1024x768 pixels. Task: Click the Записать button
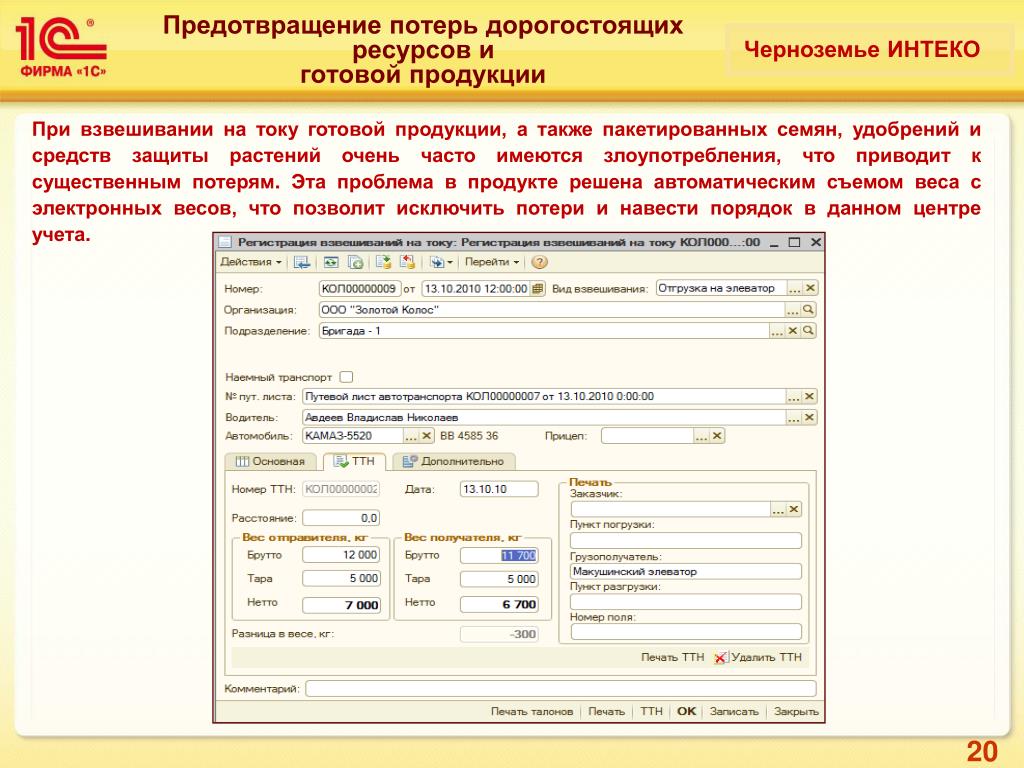(734, 712)
